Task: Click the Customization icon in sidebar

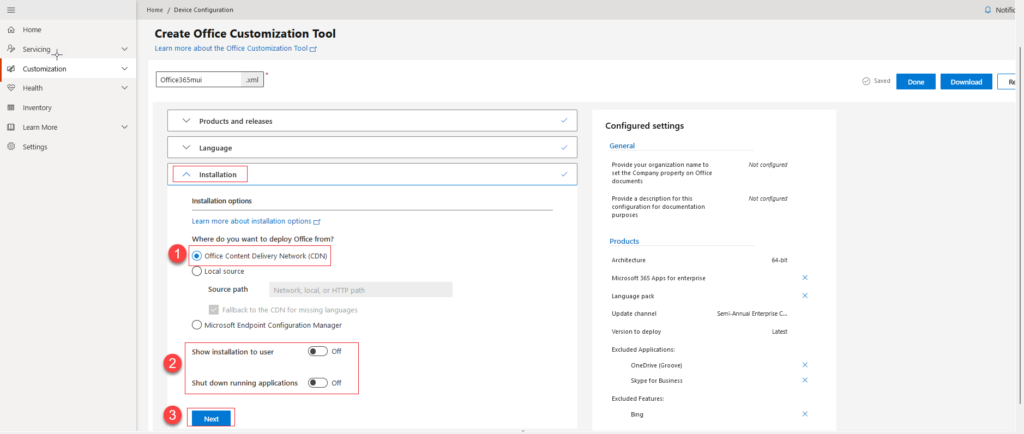Action: coord(10,69)
